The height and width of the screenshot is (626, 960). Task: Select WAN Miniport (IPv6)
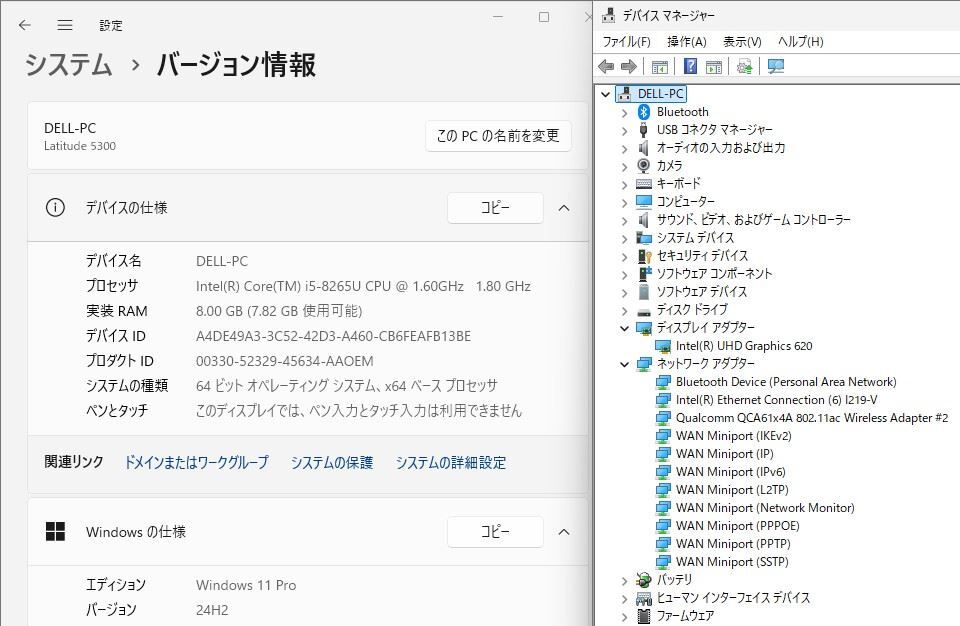[x=730, y=472]
